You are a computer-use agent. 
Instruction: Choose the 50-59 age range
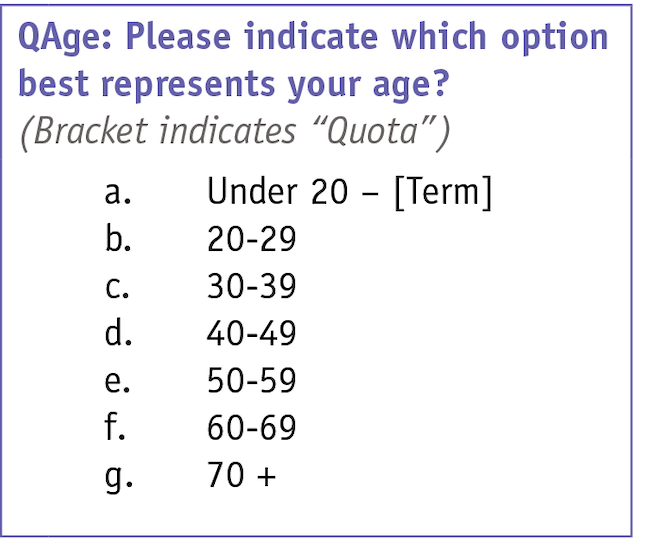(252, 381)
